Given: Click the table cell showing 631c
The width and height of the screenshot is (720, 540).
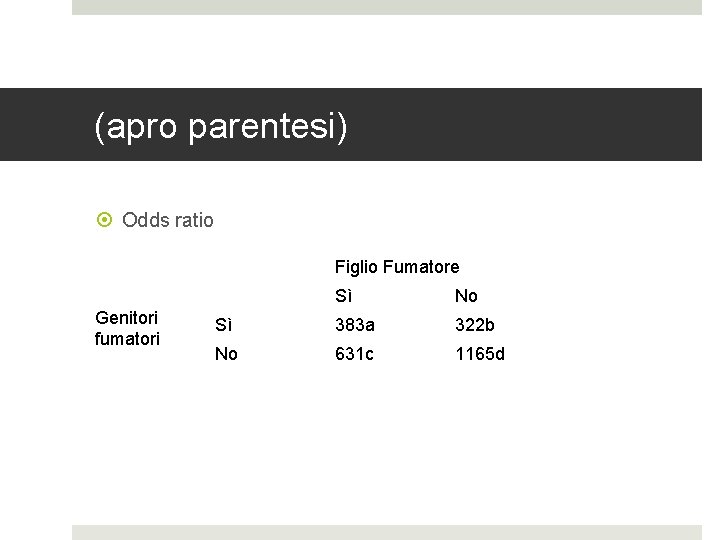Looking at the screenshot, I should (354, 354).
